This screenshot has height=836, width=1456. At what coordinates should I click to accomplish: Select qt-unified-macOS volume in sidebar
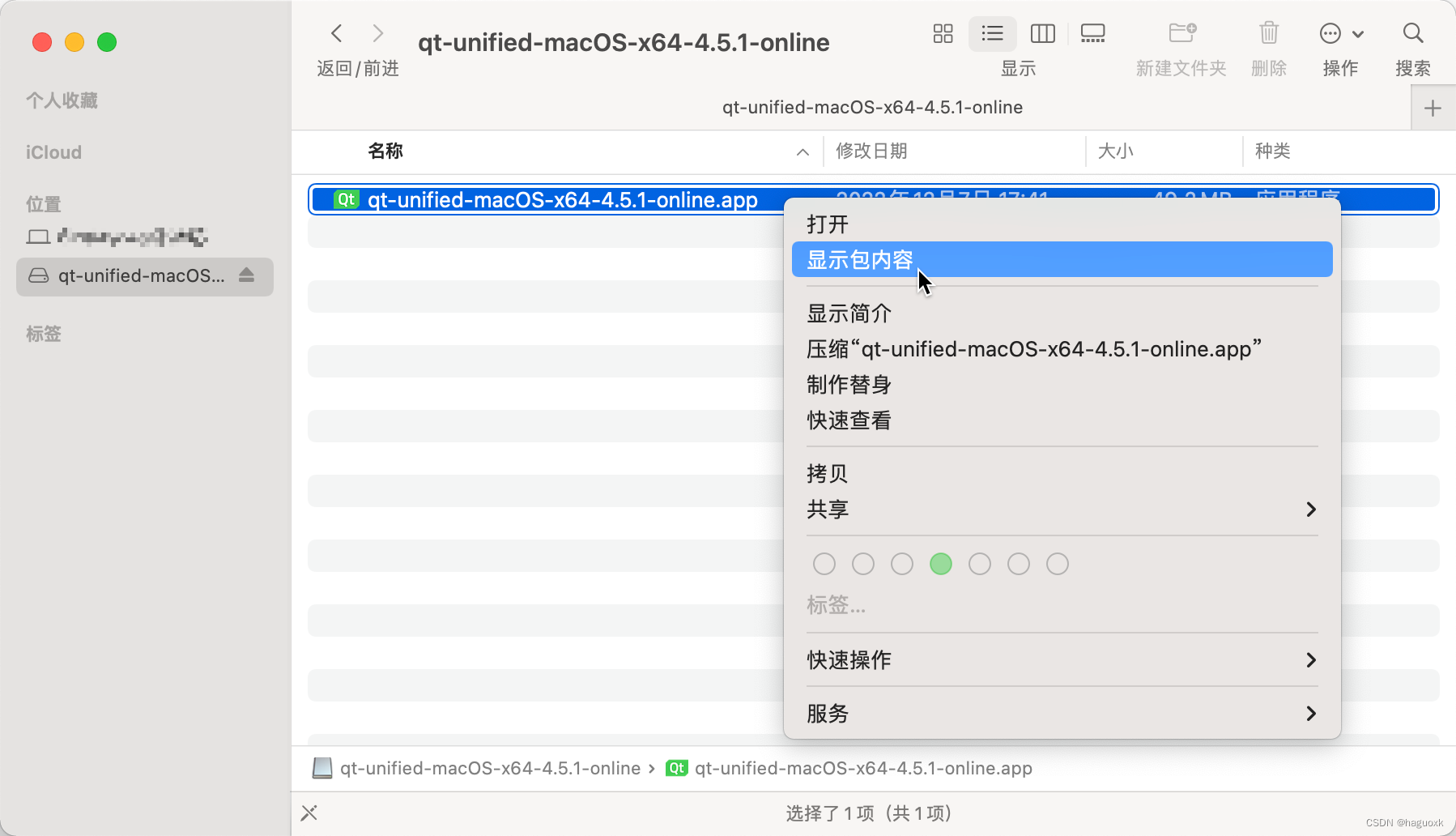tap(145, 276)
